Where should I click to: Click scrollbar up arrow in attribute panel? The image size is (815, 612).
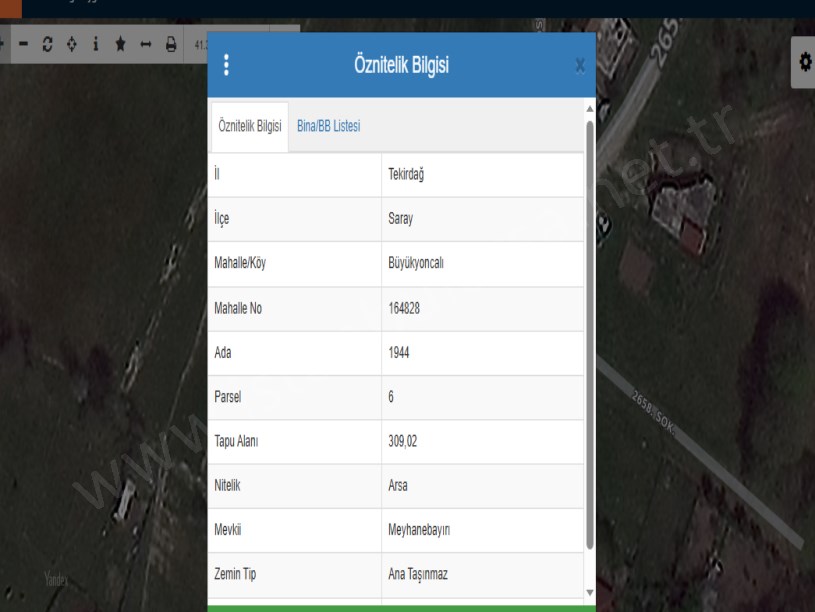click(x=589, y=108)
